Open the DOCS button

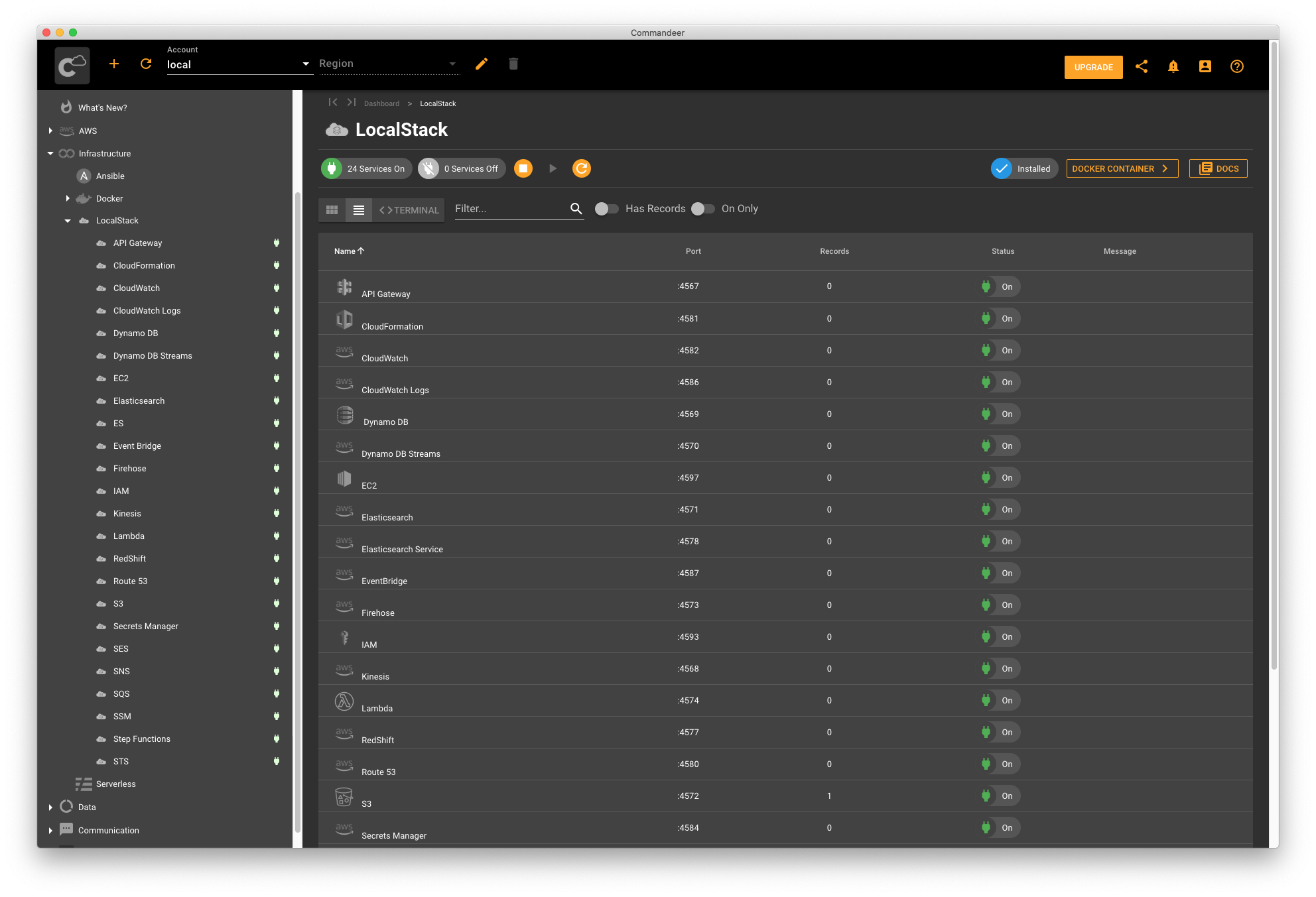tap(1218, 168)
